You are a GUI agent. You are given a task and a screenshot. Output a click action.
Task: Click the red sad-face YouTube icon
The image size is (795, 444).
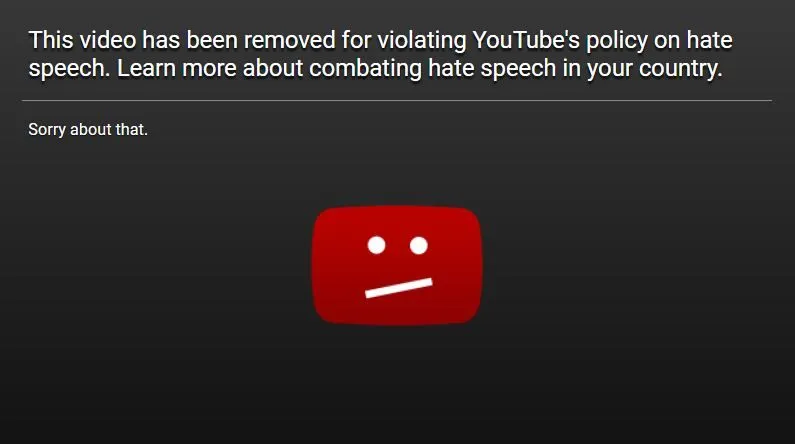pos(397,265)
